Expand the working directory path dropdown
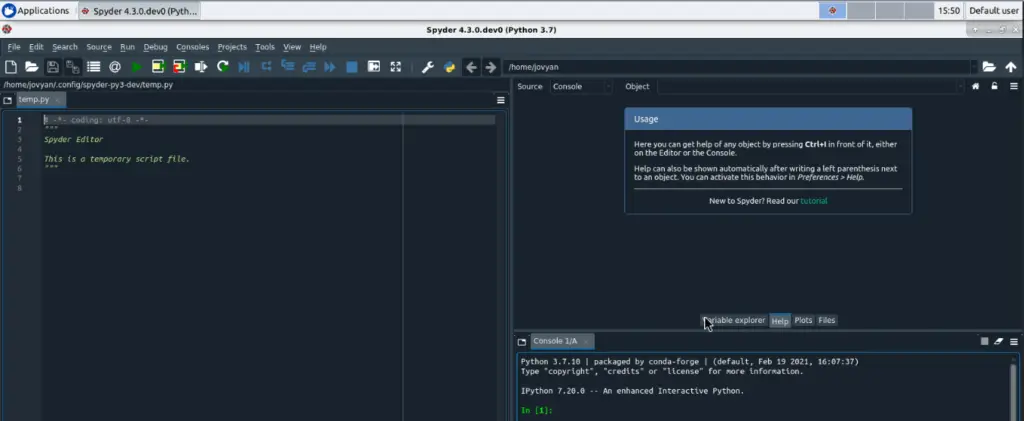 click(x=974, y=67)
